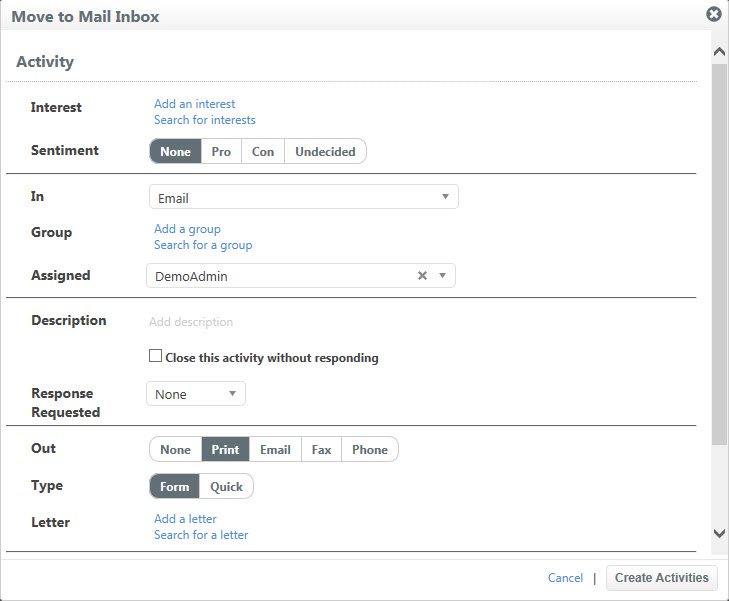Screen dimensions: 729x601
Task: Click the scroll up arrow icon
Action: [719, 52]
